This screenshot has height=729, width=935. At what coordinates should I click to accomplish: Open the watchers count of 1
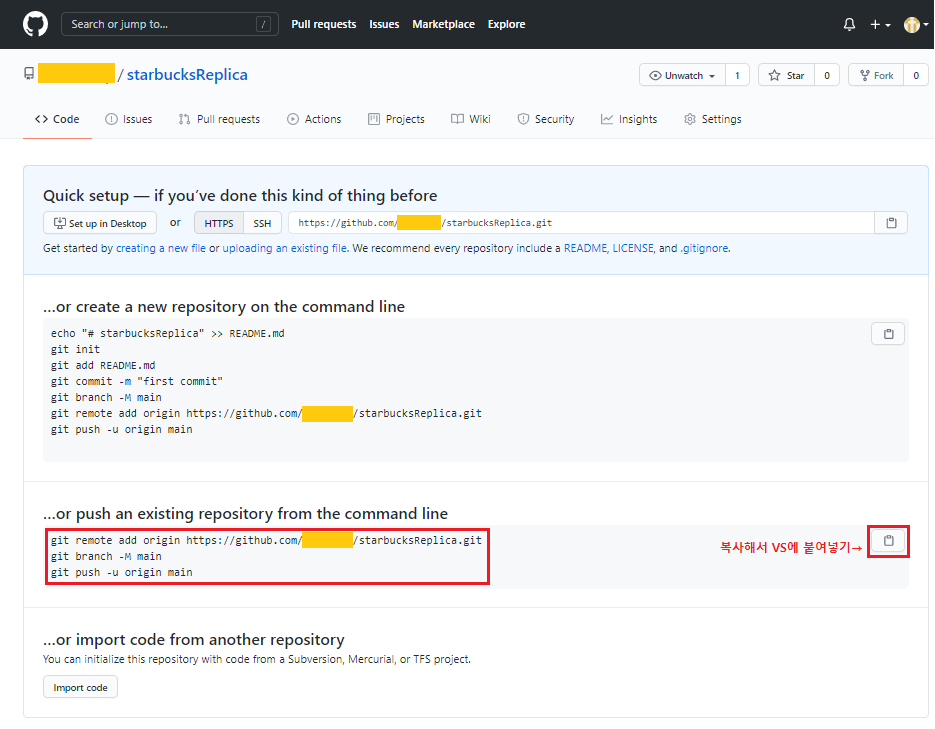pos(737,75)
